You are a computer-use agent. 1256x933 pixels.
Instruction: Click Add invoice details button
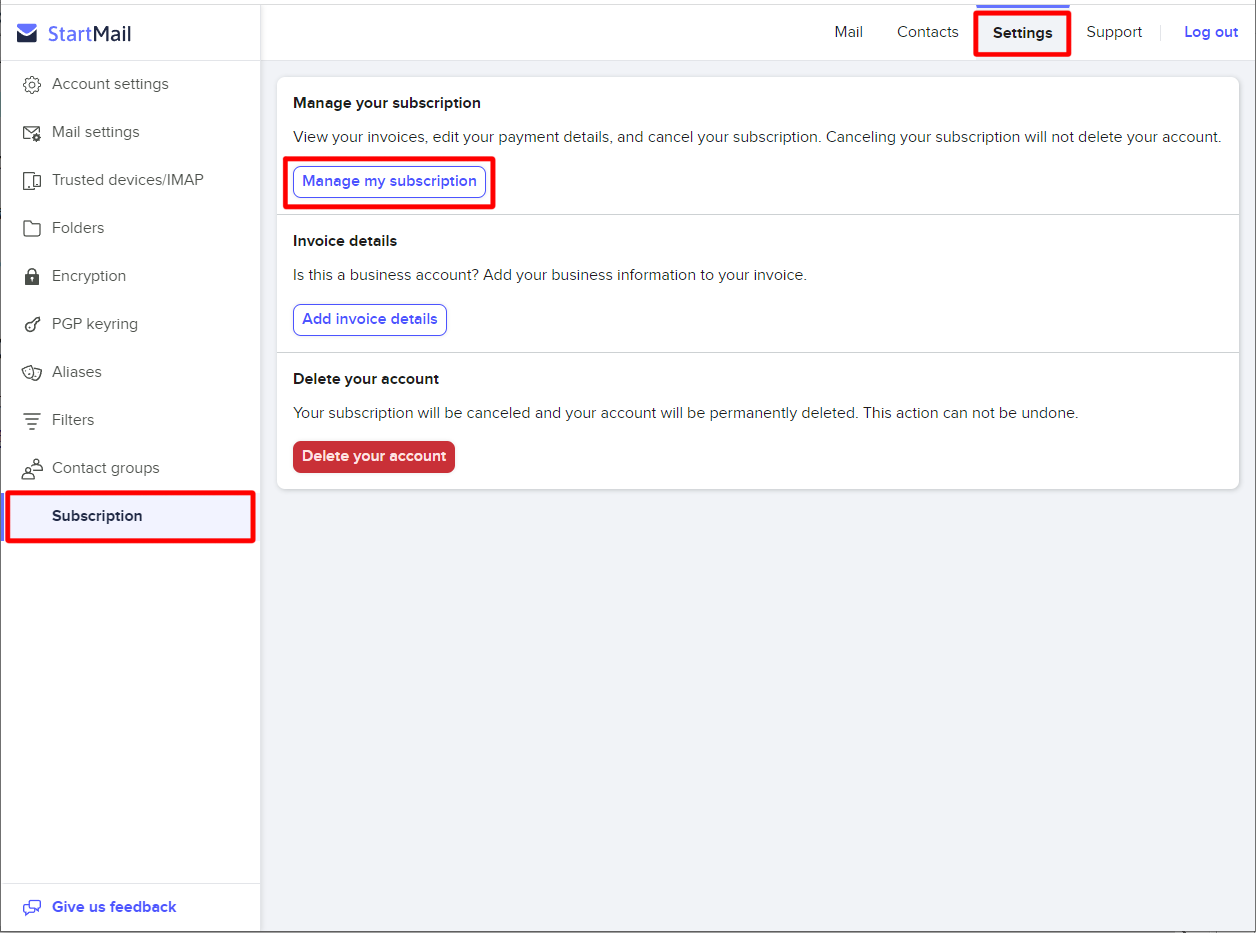(x=370, y=319)
